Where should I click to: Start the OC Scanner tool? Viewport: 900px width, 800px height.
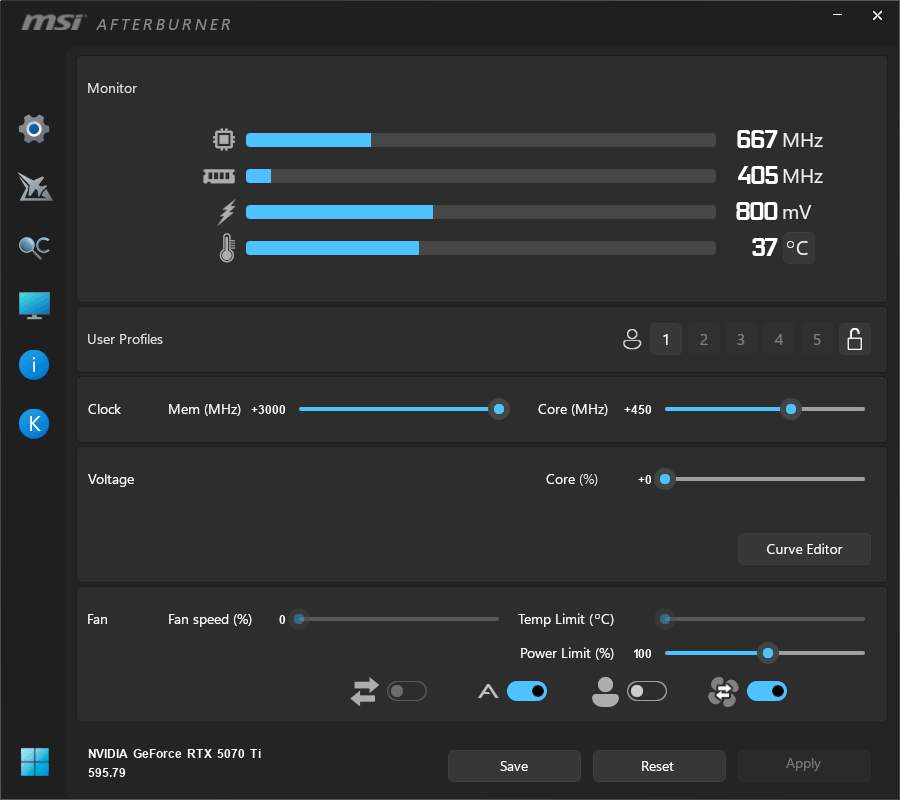point(33,246)
